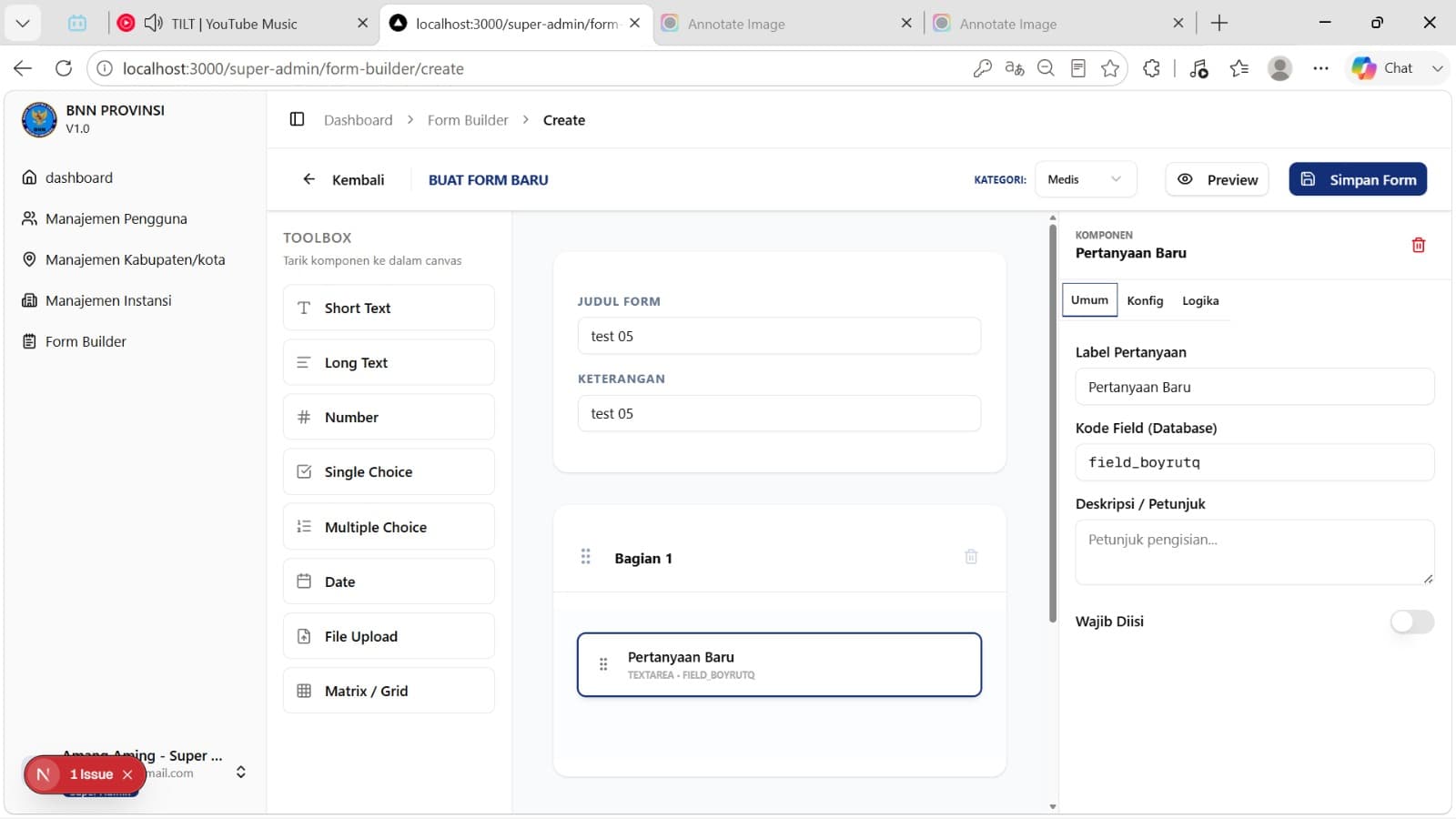Image resolution: width=1456 pixels, height=819 pixels.
Task: Click the Deskripsi / Petunjuk textarea
Action: click(1255, 552)
